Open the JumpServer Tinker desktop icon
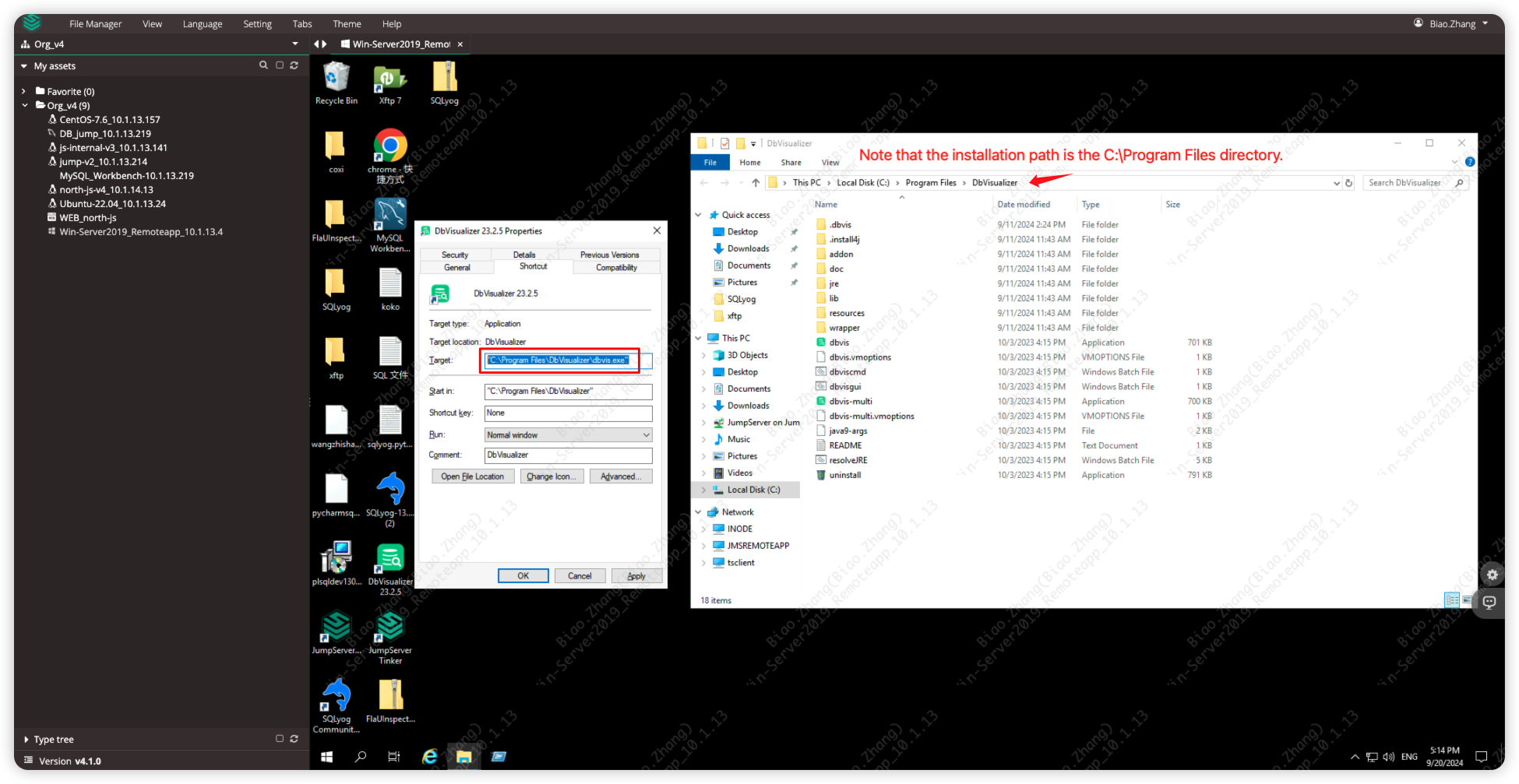 [x=390, y=638]
